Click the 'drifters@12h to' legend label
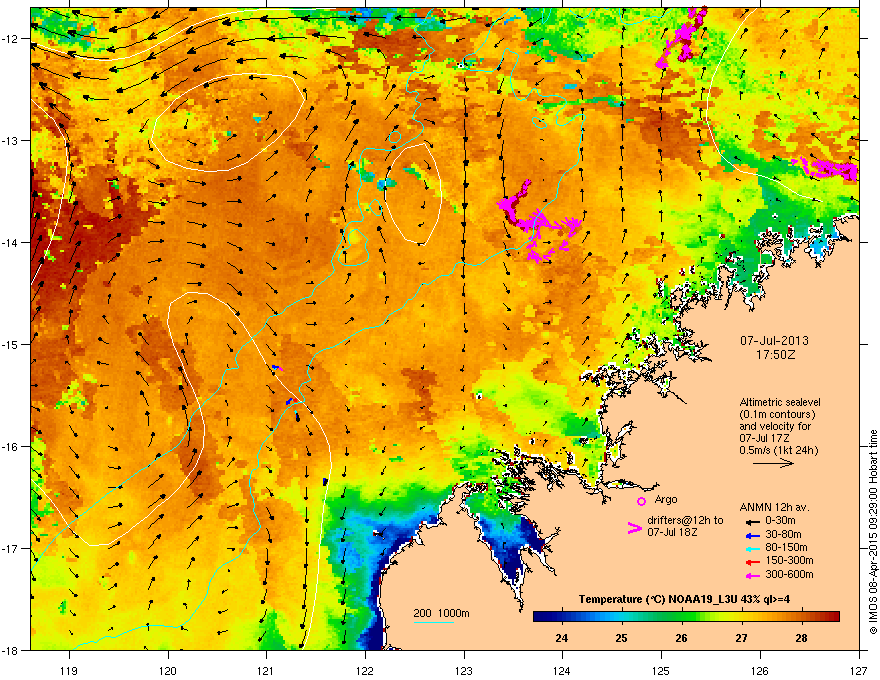This screenshot has height=680, width=880. pyautogui.click(x=685, y=521)
